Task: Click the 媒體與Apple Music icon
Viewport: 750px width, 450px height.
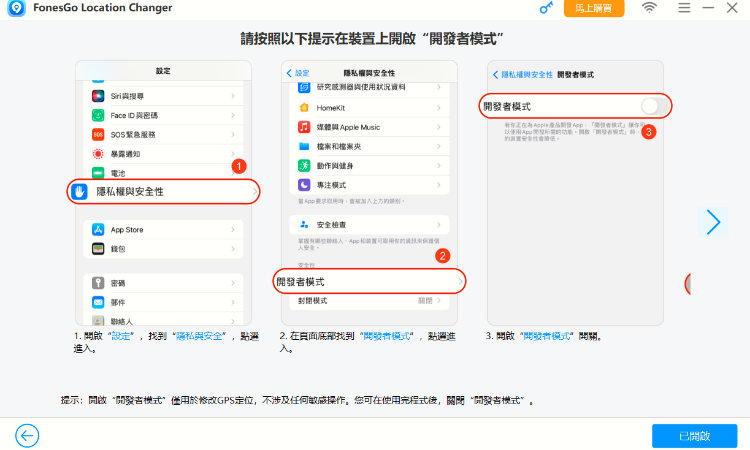Action: pos(304,127)
